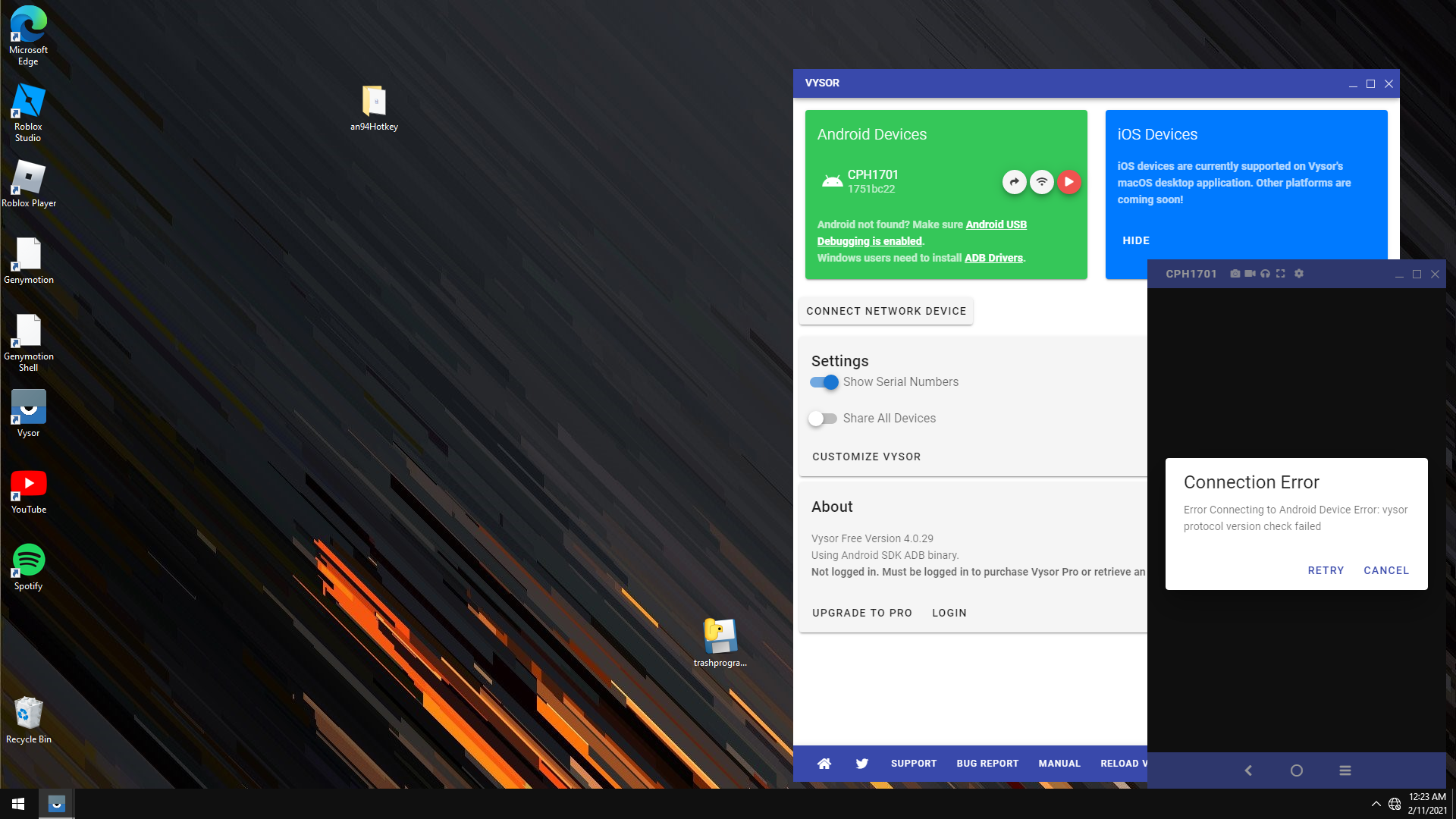Screen dimensions: 1456x819
Task: Open SUPPORT in the bottom bar
Action: tap(913, 764)
